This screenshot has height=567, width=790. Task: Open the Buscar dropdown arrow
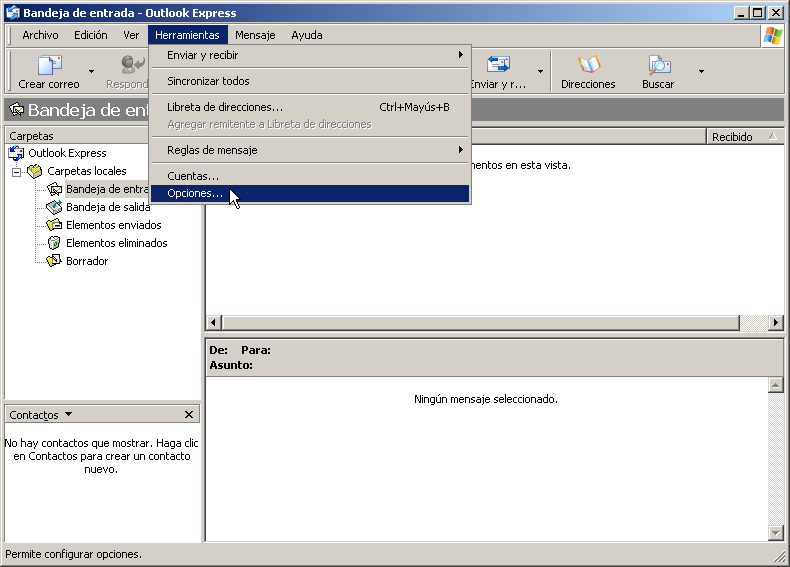pyautogui.click(x=701, y=71)
